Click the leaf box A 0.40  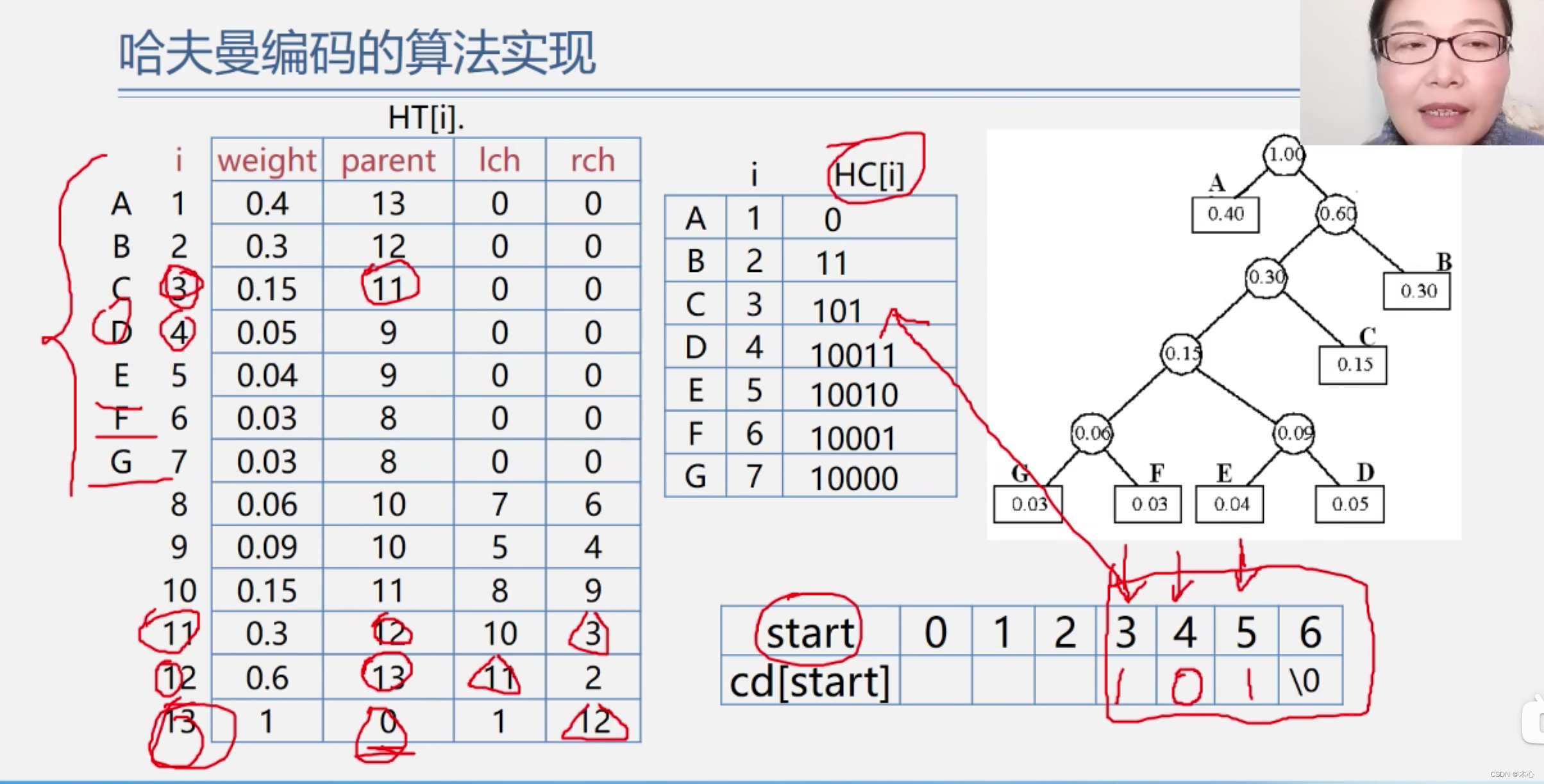[x=1225, y=215]
